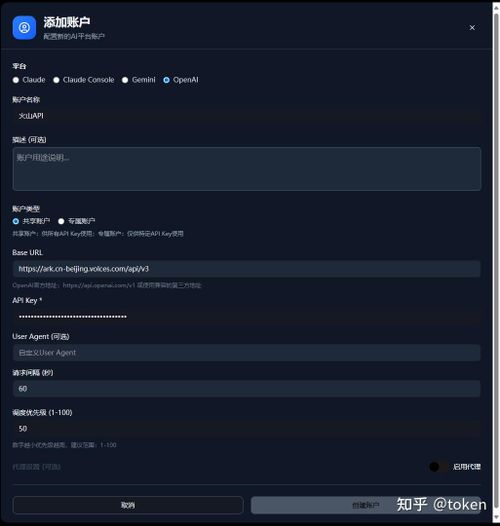This screenshot has width=500, height=526.
Task: Click the vertical scrollbar on the right
Action: 496,263
